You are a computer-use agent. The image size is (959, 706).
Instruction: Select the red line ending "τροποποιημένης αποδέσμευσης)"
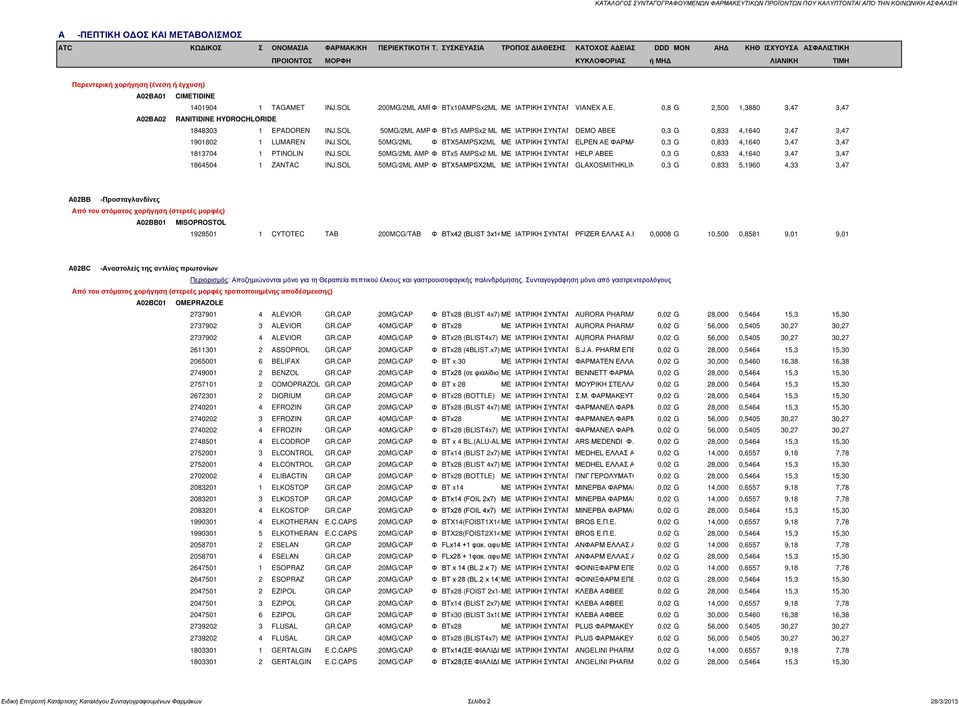pyautogui.click(x=202, y=292)
